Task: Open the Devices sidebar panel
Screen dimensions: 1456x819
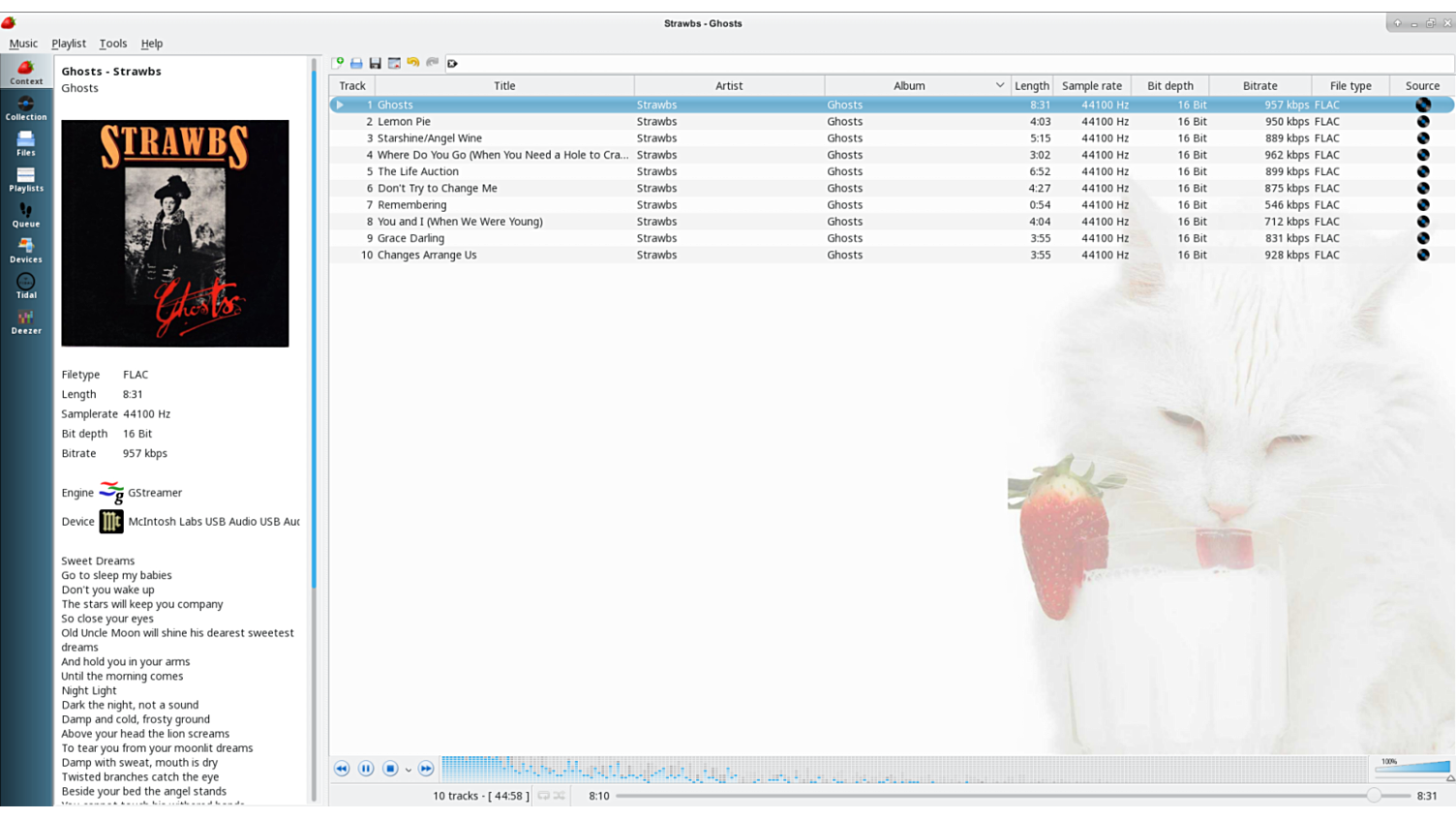Action: click(26, 250)
